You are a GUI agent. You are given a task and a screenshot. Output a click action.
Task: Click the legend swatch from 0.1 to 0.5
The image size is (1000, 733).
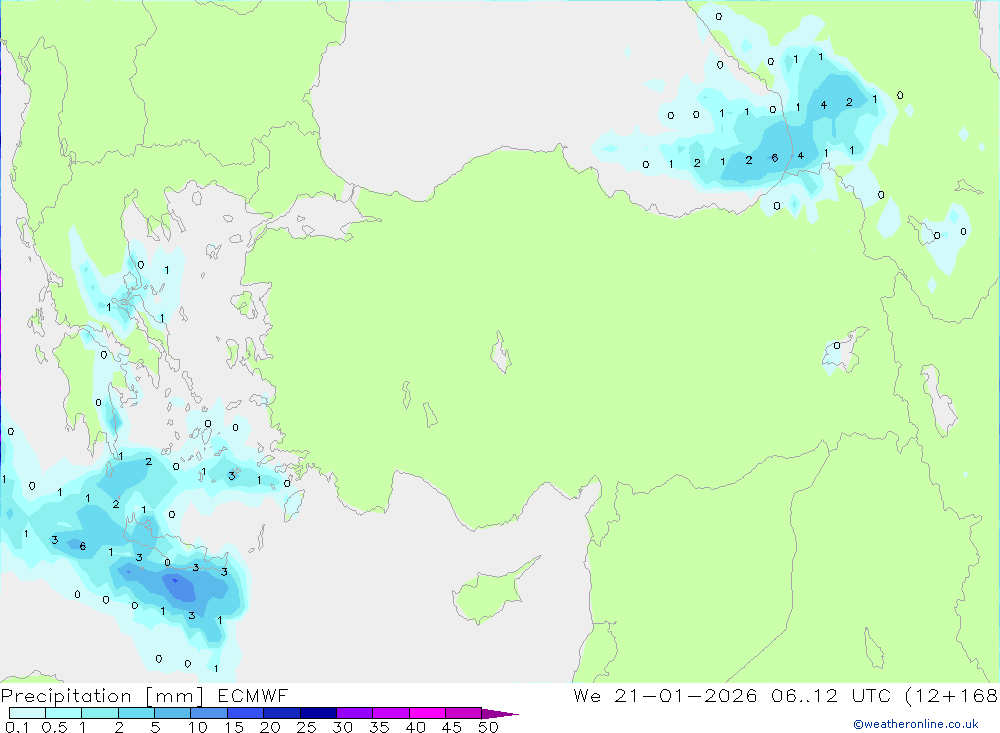click(27, 713)
